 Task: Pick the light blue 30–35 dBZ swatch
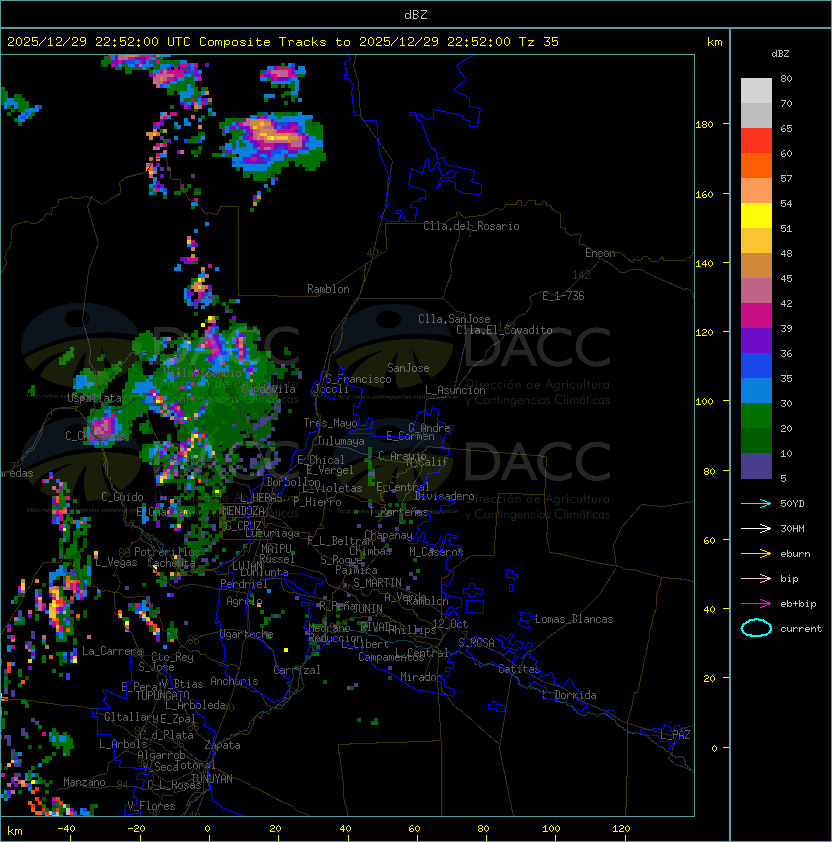(756, 390)
